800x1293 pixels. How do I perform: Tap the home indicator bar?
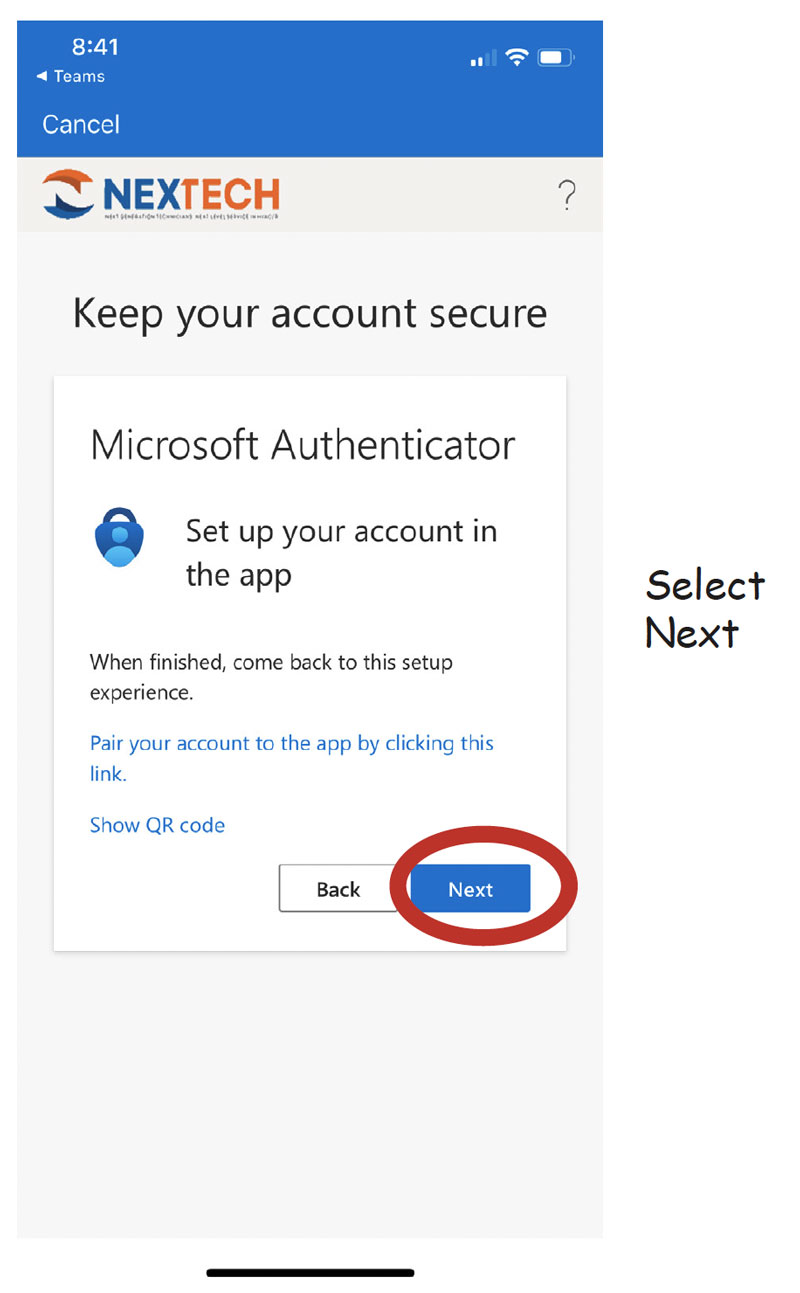click(310, 1273)
